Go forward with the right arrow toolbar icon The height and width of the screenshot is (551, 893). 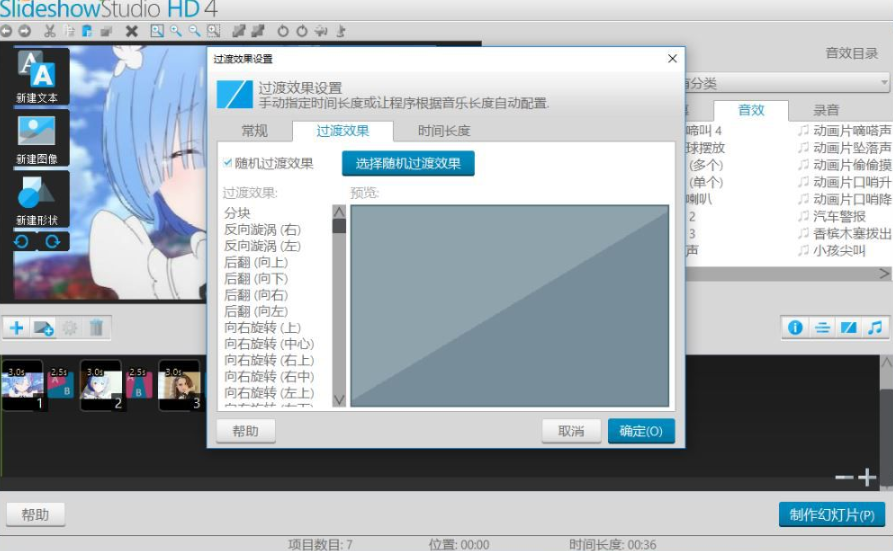24,31
